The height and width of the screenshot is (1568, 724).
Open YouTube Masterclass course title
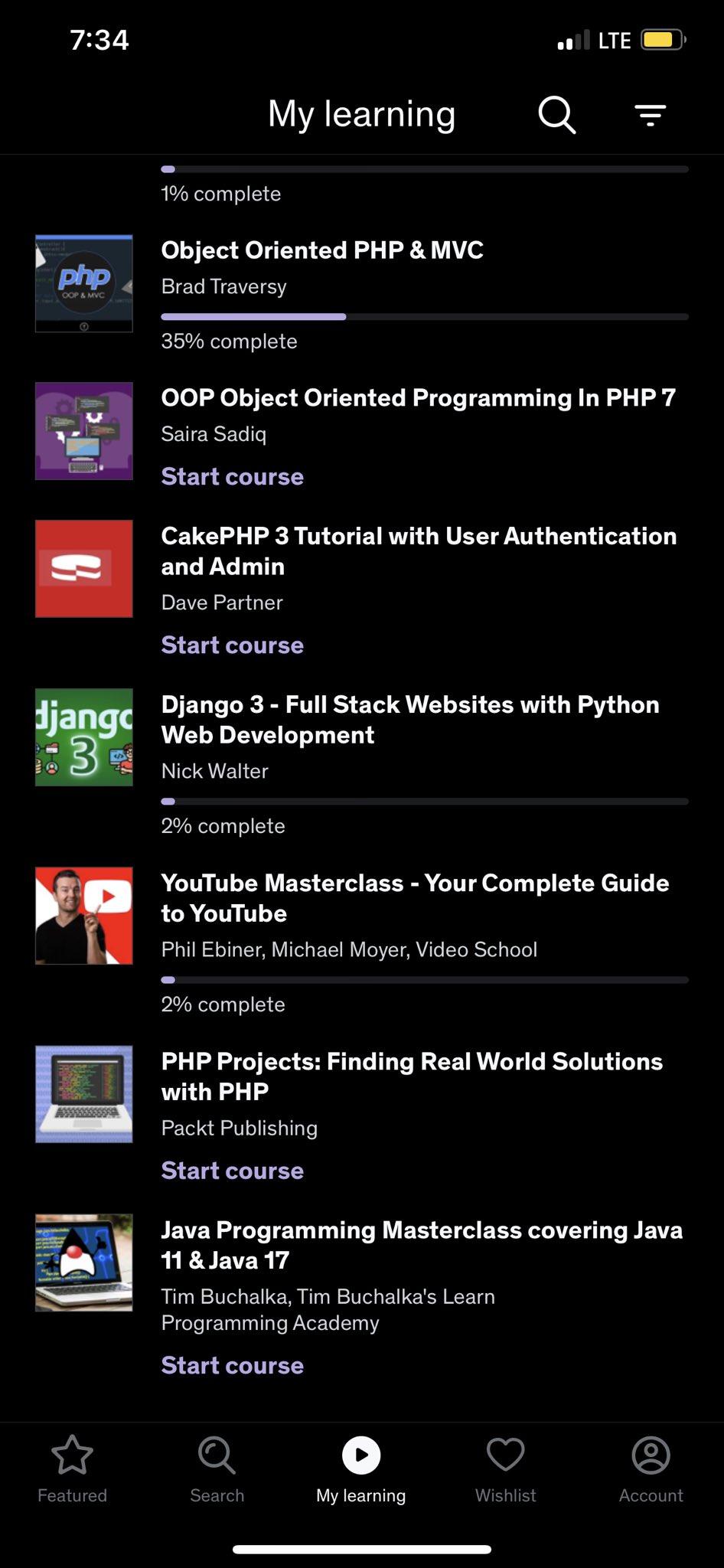pyautogui.click(x=415, y=898)
